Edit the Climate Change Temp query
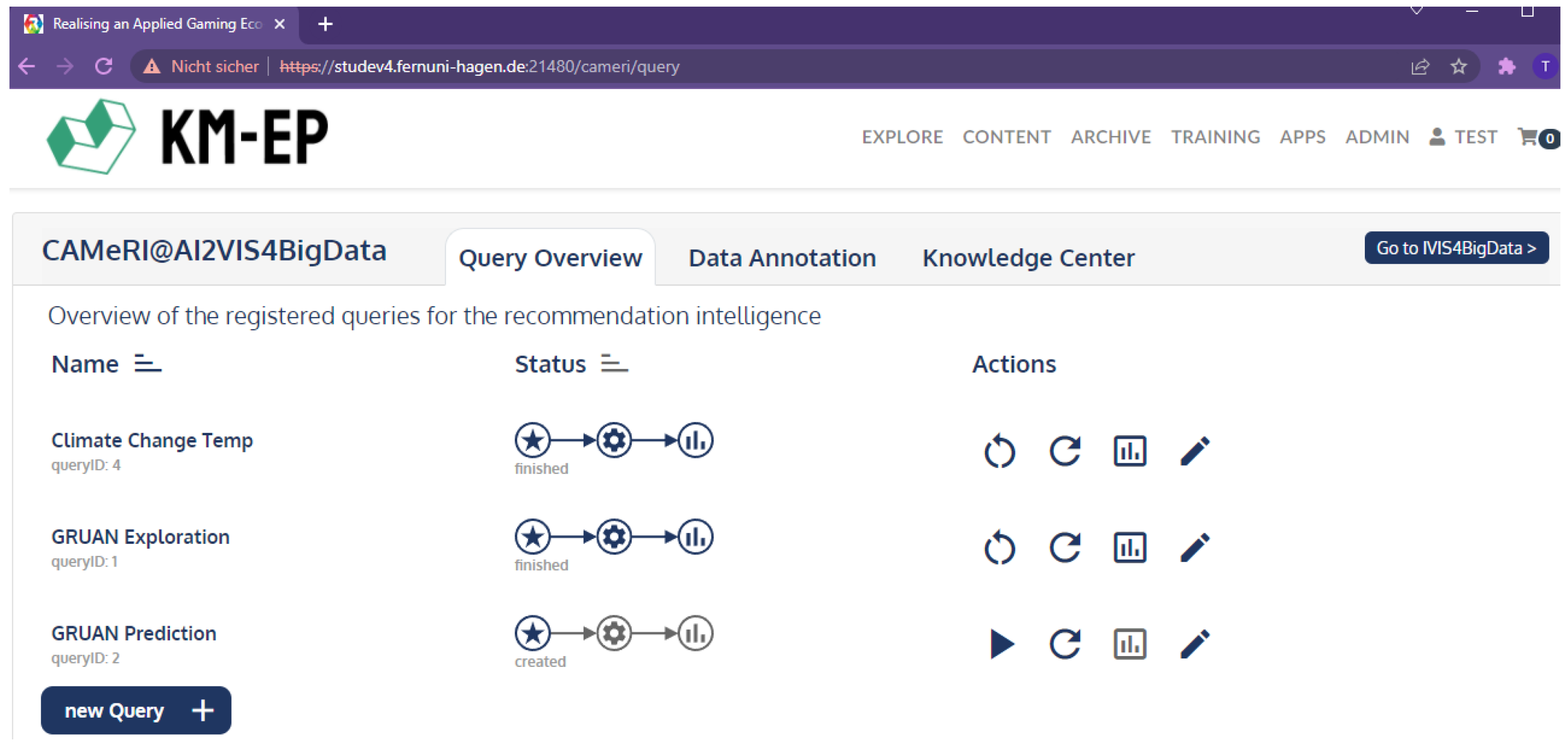The width and height of the screenshot is (1568, 756). (x=1194, y=451)
